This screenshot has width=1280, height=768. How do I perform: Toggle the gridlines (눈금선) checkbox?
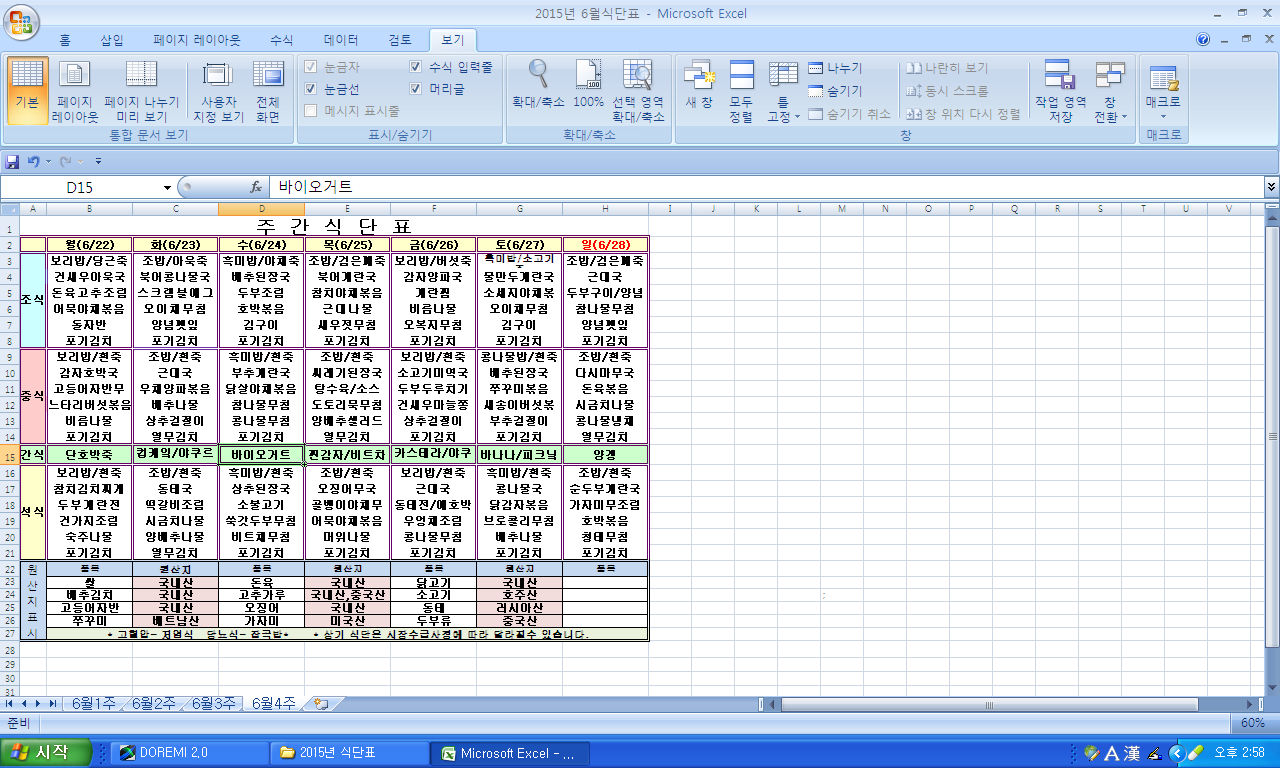(311, 89)
